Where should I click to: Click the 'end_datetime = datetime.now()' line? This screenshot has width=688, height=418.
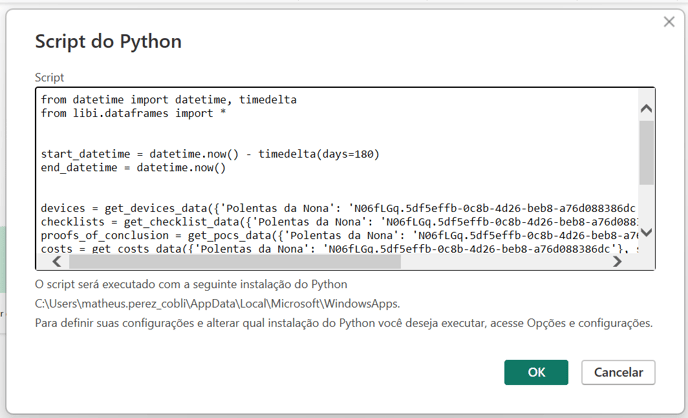[x=133, y=168]
